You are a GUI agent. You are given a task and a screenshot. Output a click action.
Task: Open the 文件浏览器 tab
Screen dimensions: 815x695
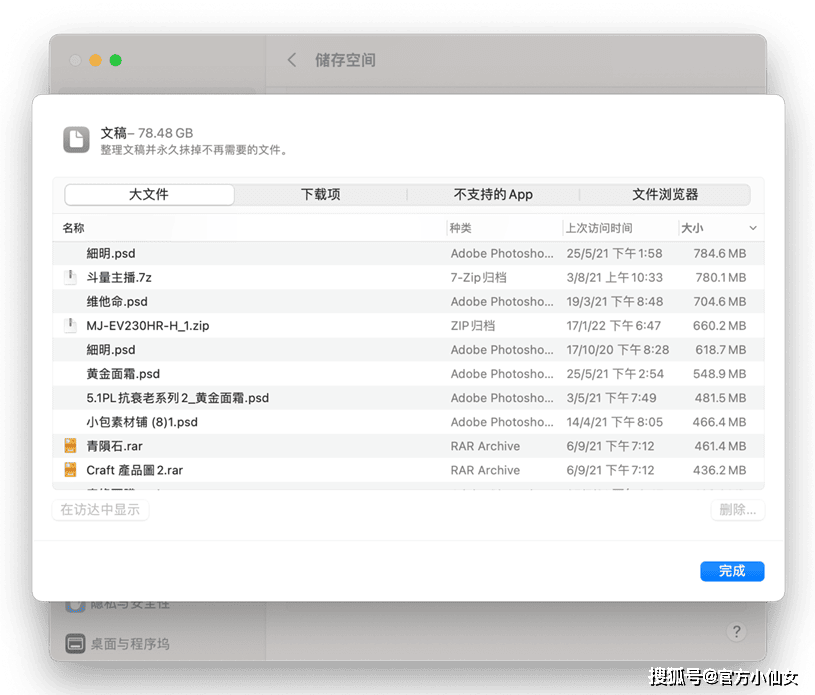665,194
